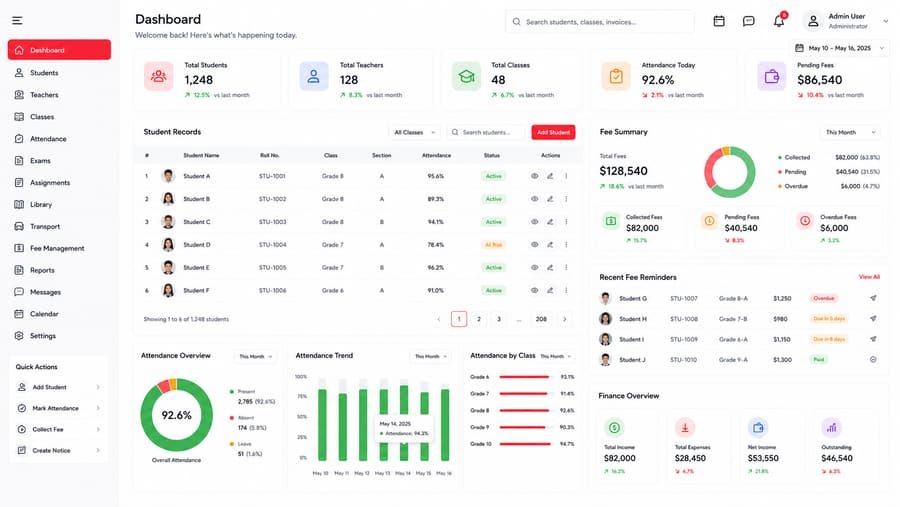The width and height of the screenshot is (900, 507).
Task: Click the Pending Fees wallet icon
Action: (771, 76)
